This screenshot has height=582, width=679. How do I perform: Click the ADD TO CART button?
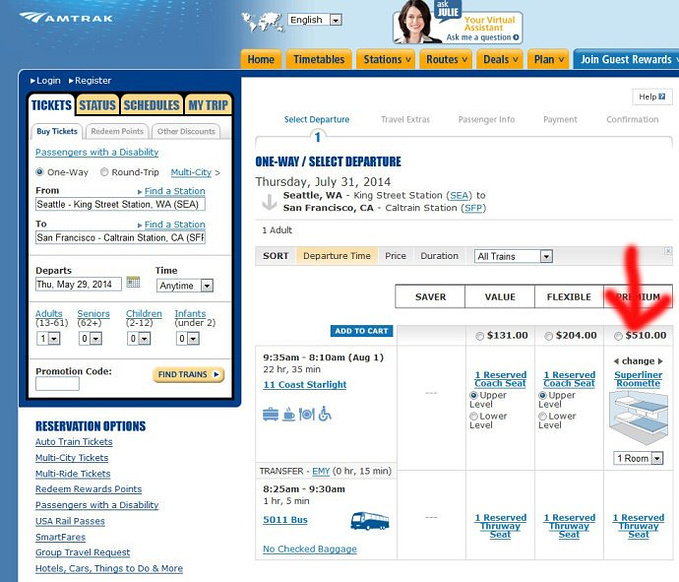362,331
